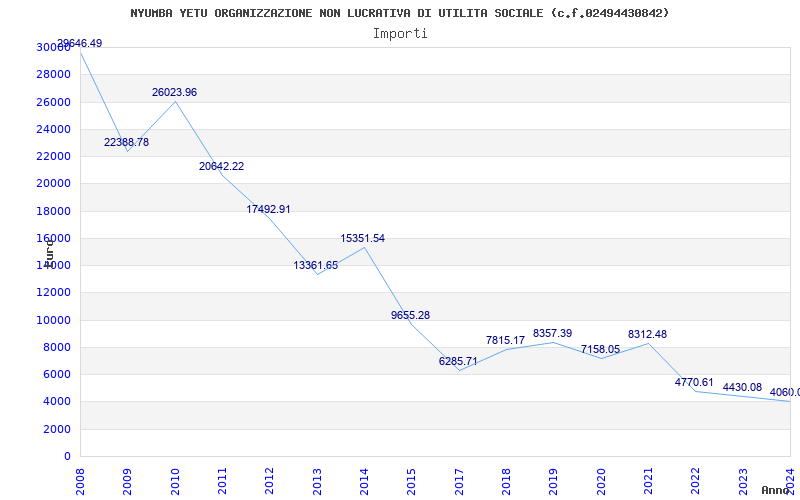Click the x-axis year 2012
The width and height of the screenshot is (800, 500).
pos(269,481)
